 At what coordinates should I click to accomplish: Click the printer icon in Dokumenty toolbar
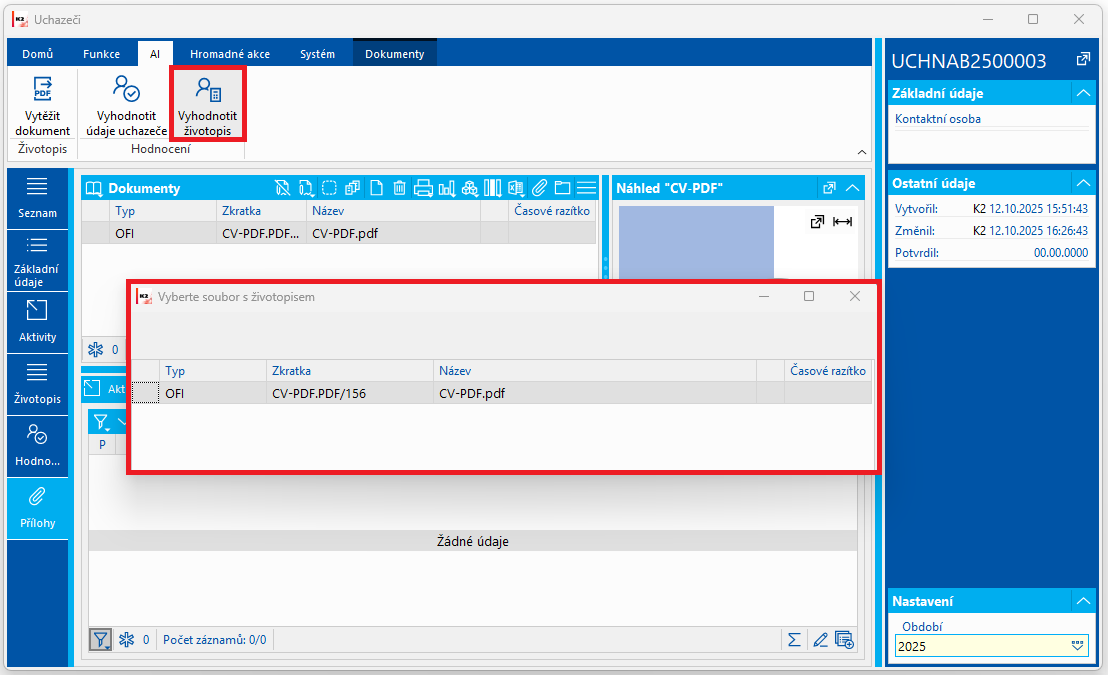(423, 188)
